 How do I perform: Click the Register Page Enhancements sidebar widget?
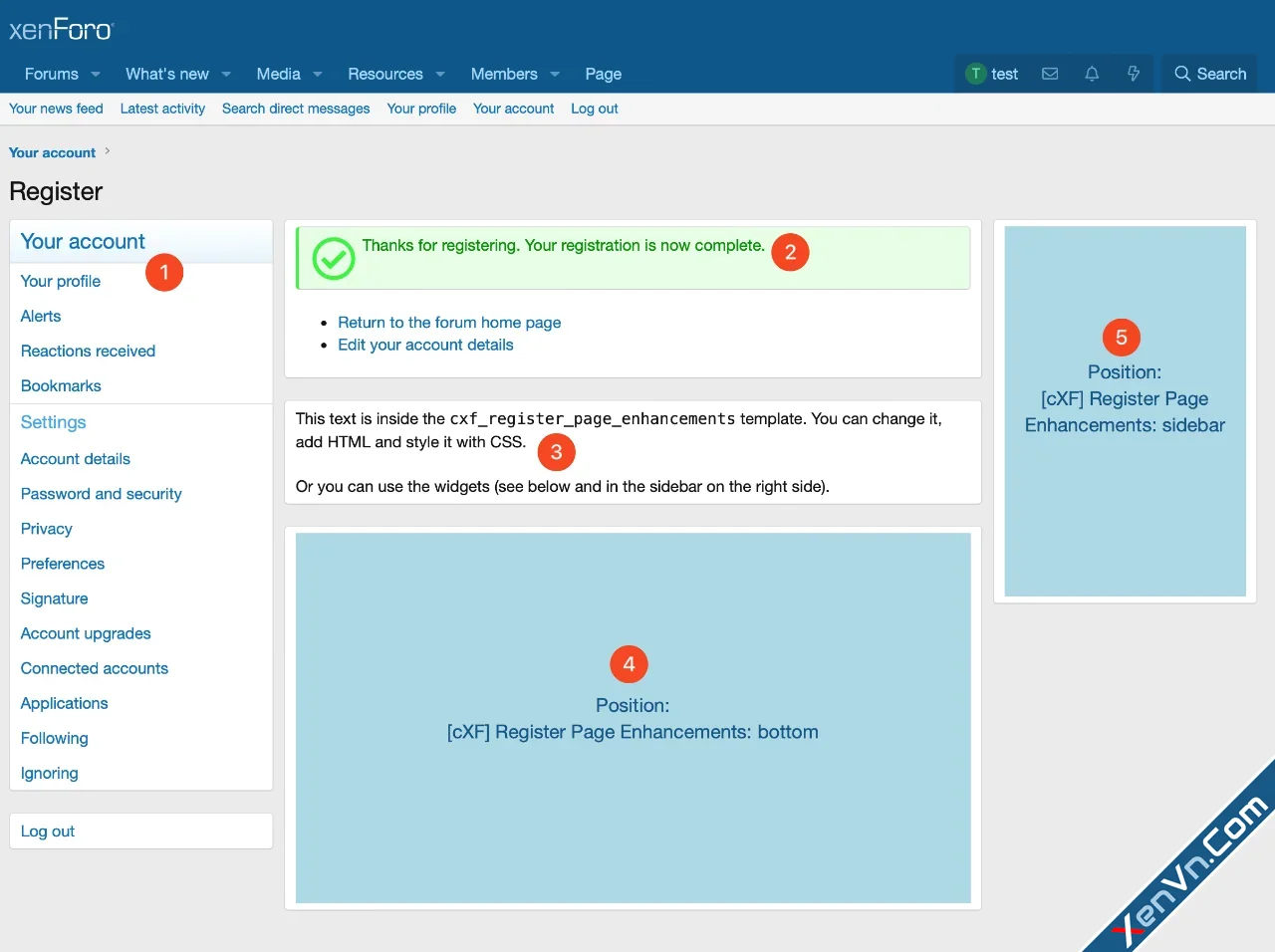1125,411
